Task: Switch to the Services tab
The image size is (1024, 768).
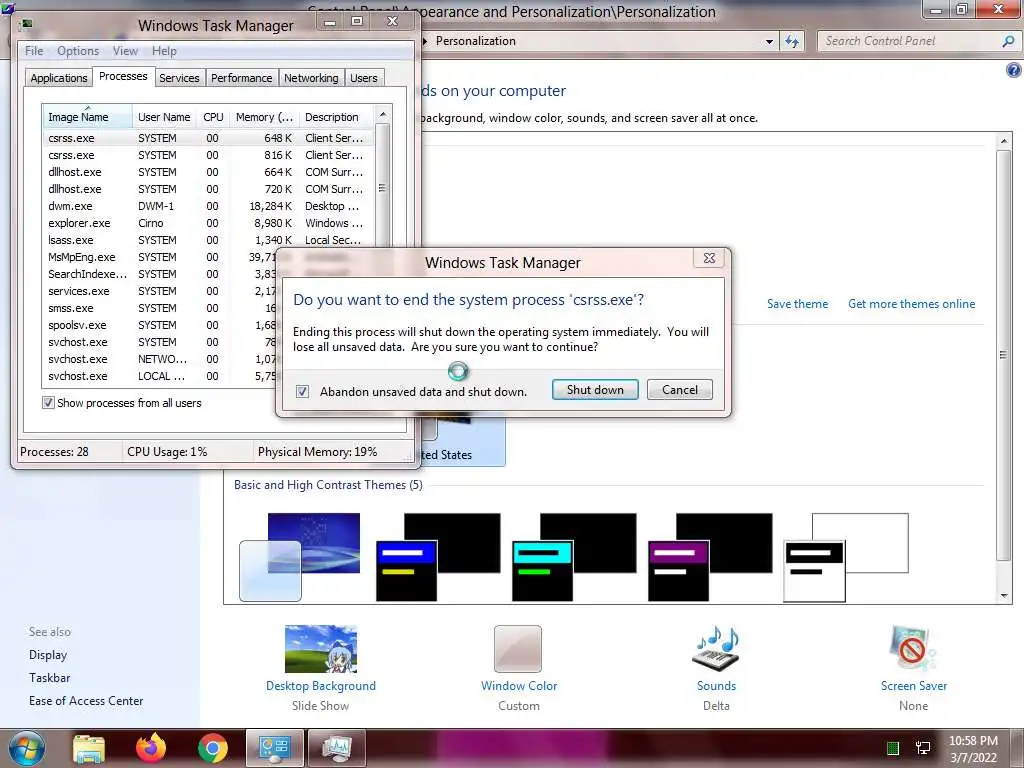Action: (x=179, y=78)
